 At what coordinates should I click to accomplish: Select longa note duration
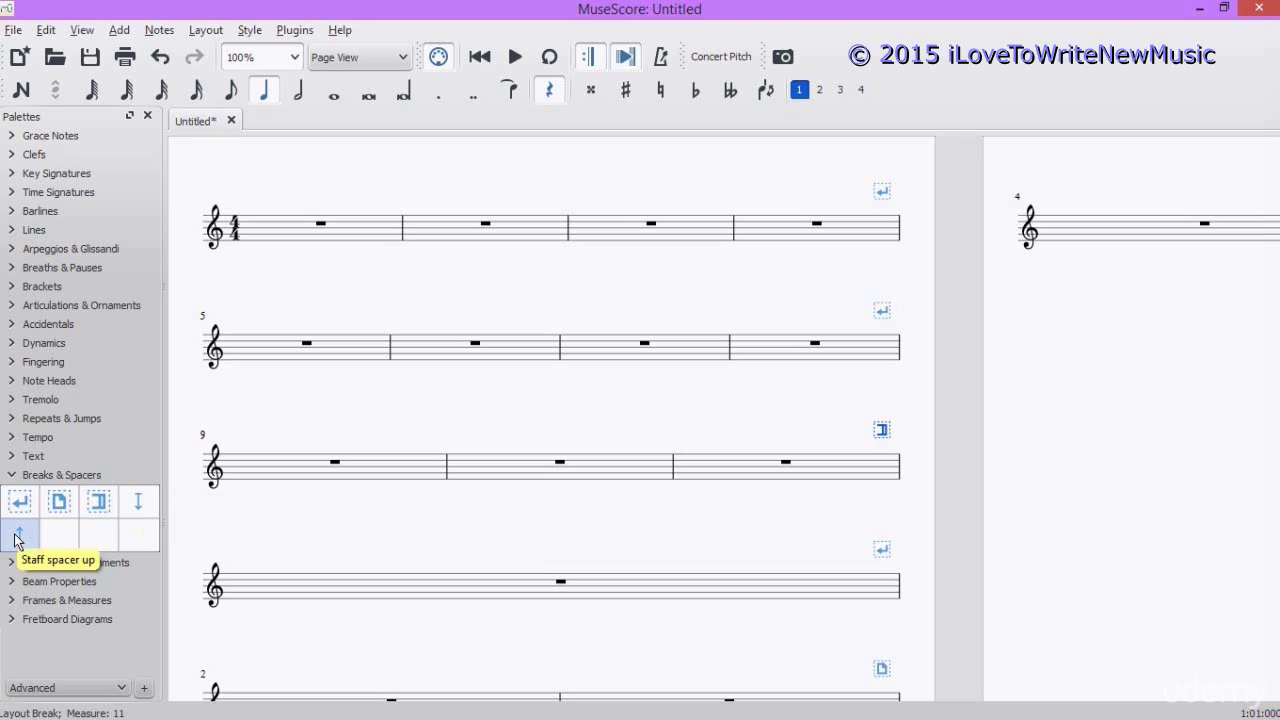click(404, 91)
